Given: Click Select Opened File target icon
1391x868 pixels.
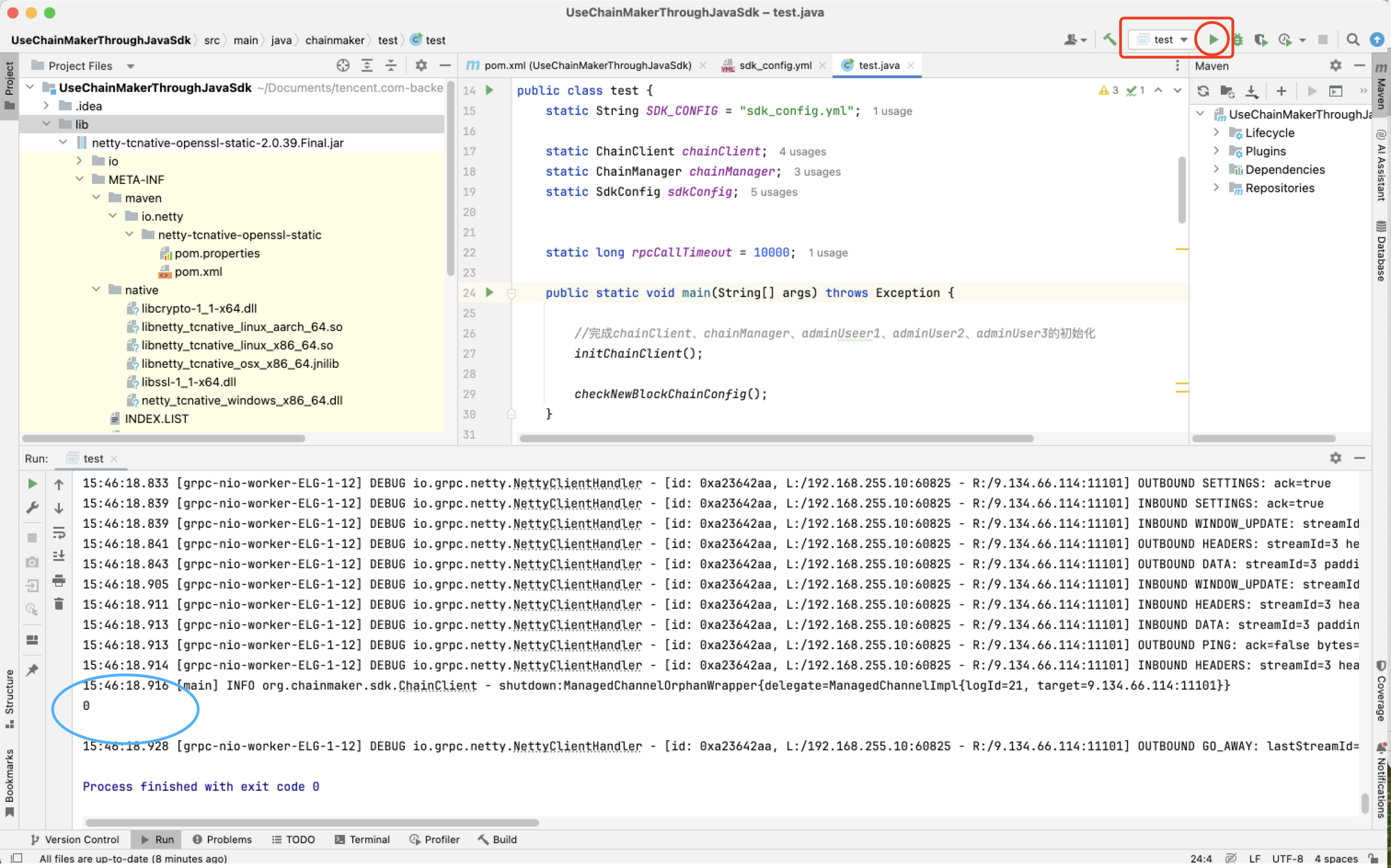Looking at the screenshot, I should [x=343, y=65].
